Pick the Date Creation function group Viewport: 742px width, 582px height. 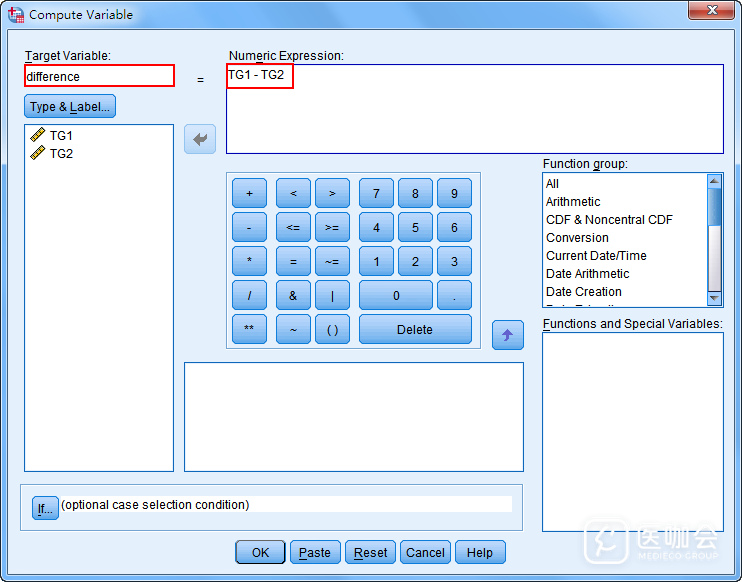583,292
